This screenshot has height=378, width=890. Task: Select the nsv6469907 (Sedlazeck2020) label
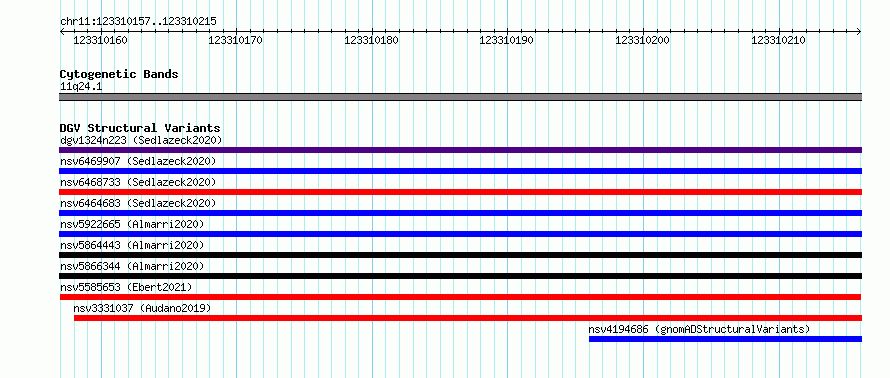[138, 161]
